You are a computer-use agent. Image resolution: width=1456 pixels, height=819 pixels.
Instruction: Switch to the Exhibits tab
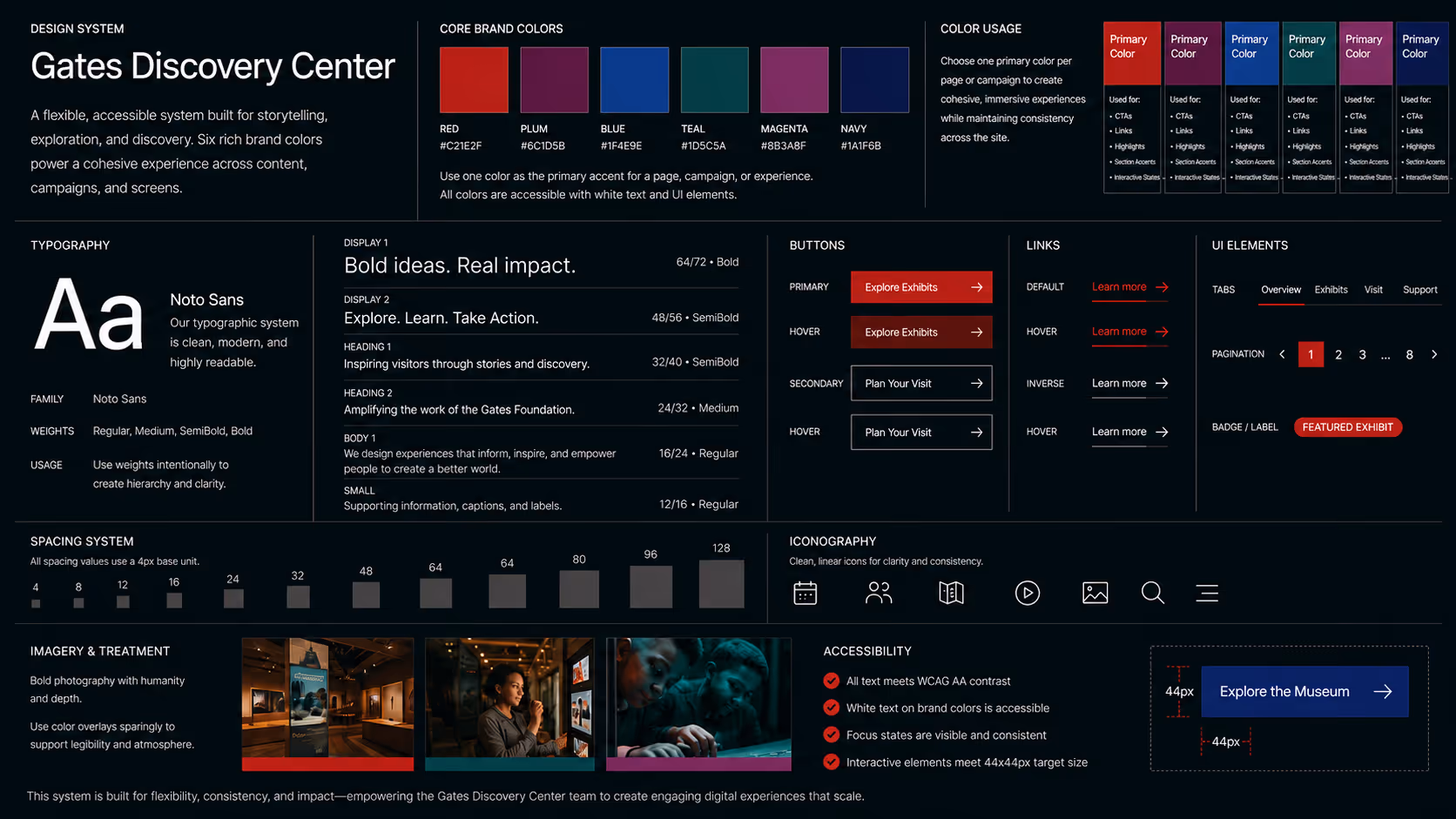[x=1331, y=290]
